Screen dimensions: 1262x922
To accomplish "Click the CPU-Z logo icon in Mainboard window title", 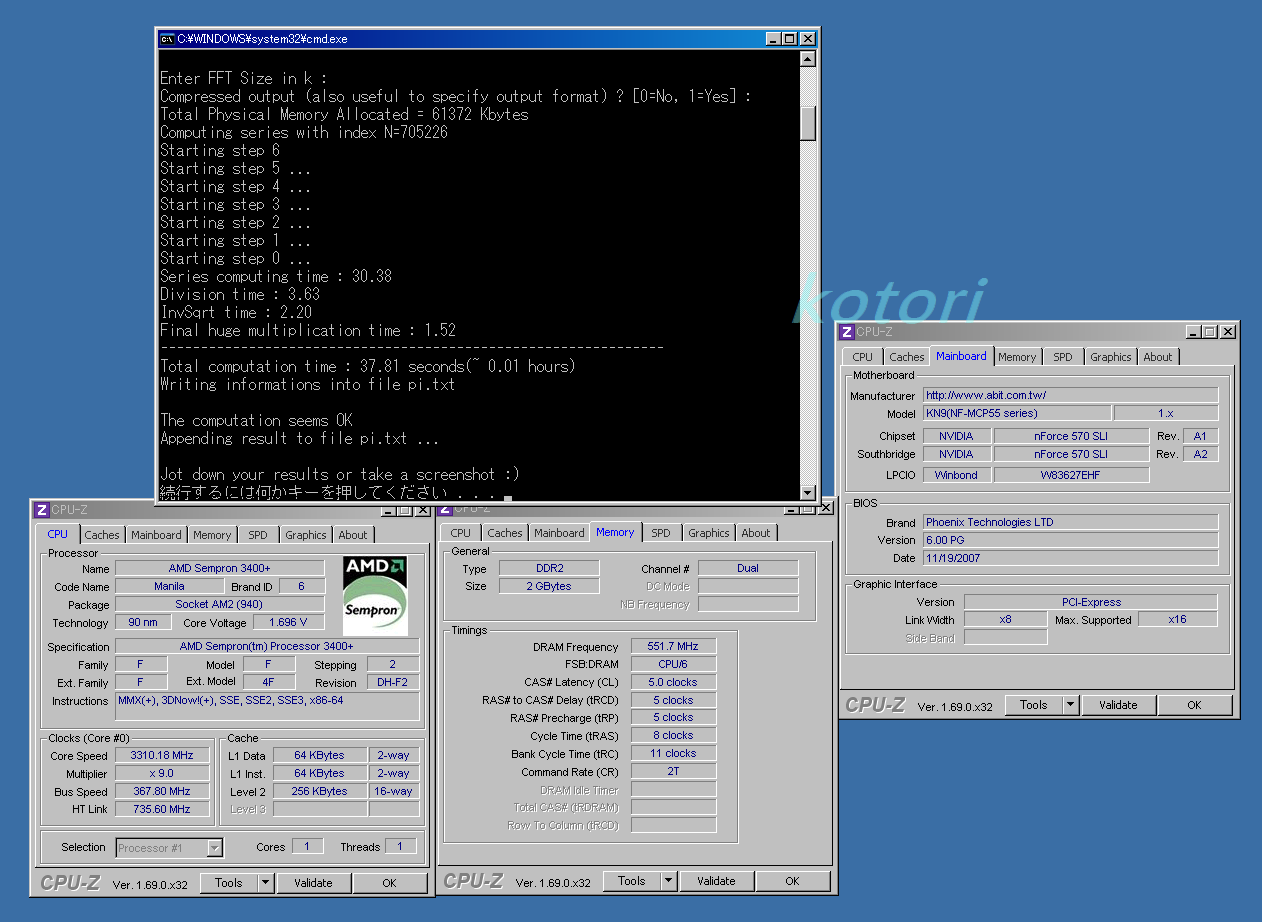I will tap(847, 332).
